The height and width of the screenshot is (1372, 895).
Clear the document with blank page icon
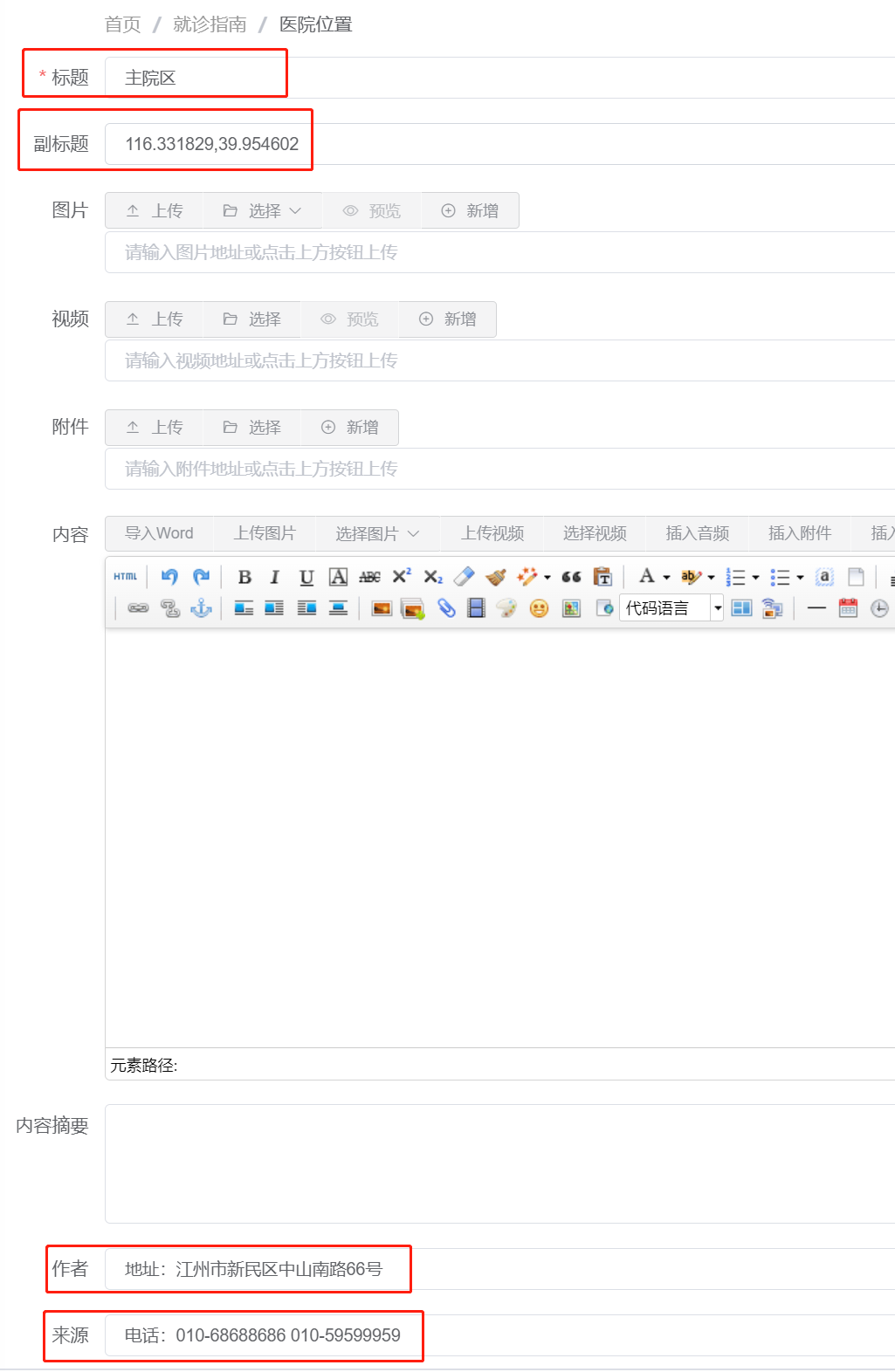click(x=857, y=577)
